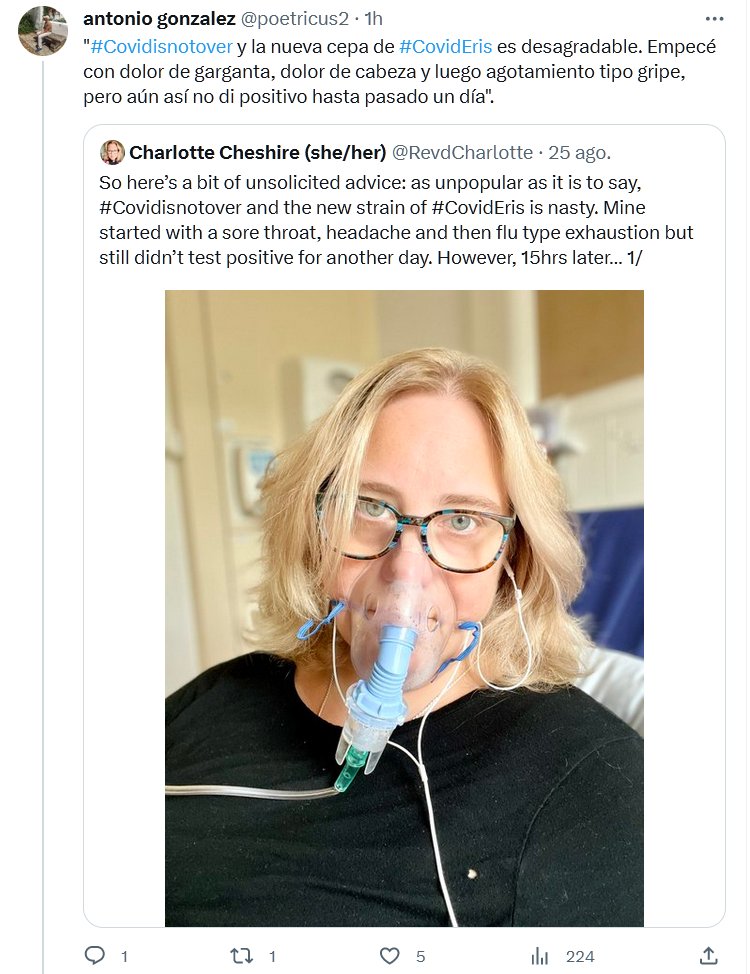The height and width of the screenshot is (974, 750).
Task: Open the blue #Covidisnotover hashtag
Action: pos(160,46)
